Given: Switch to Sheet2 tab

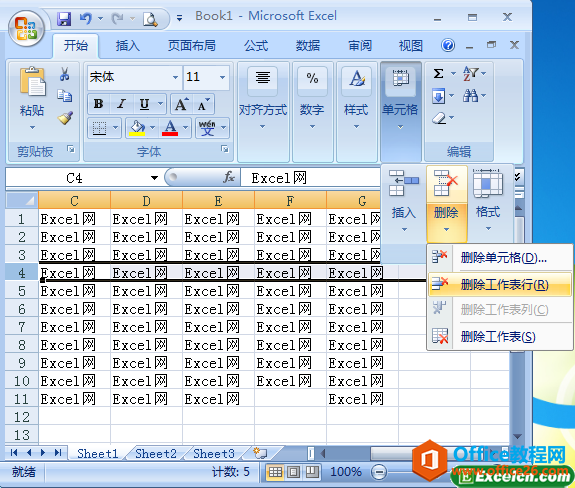Looking at the screenshot, I should pos(155,454).
